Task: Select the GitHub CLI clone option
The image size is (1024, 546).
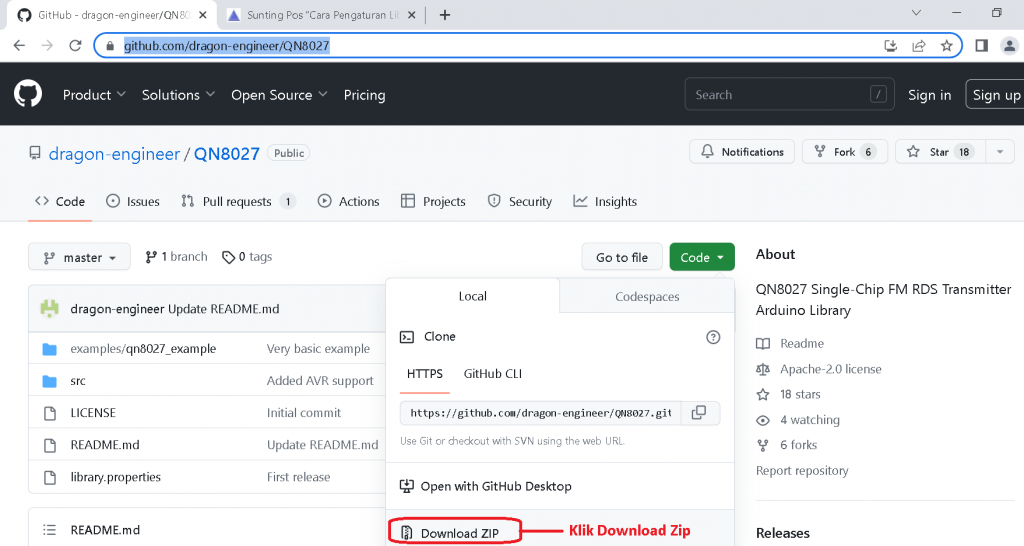Action: click(x=492, y=374)
